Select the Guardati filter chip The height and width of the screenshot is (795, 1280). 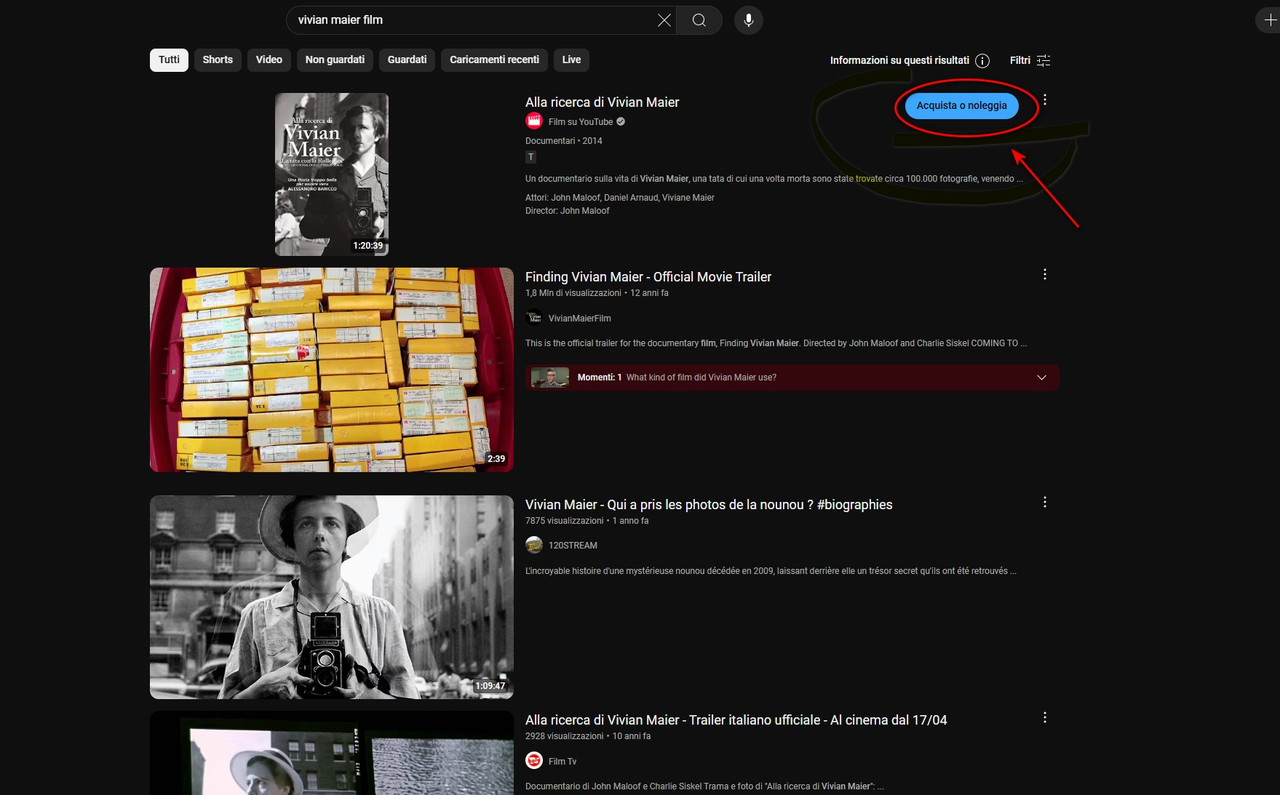coord(407,60)
